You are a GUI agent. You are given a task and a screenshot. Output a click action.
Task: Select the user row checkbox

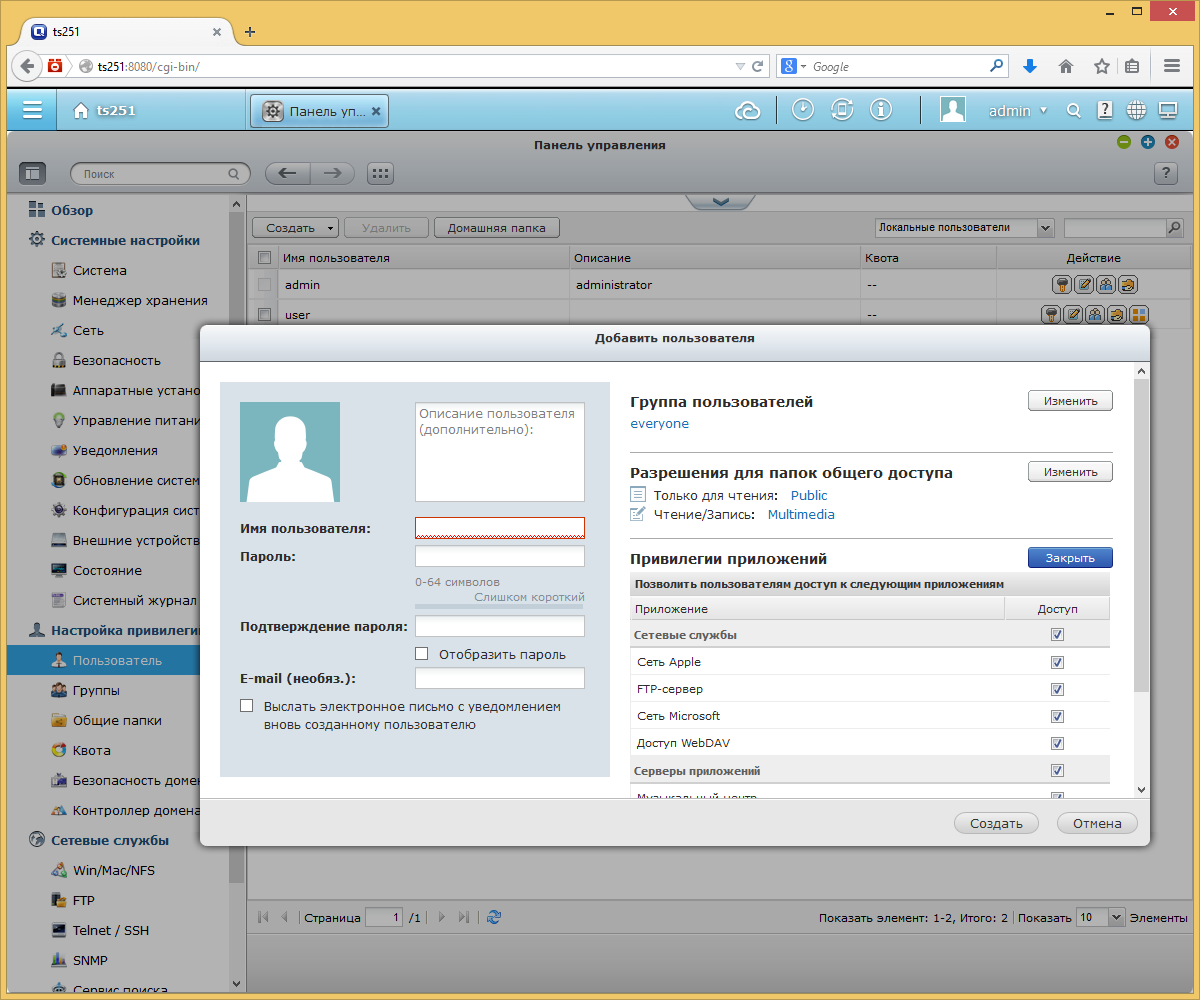265,314
